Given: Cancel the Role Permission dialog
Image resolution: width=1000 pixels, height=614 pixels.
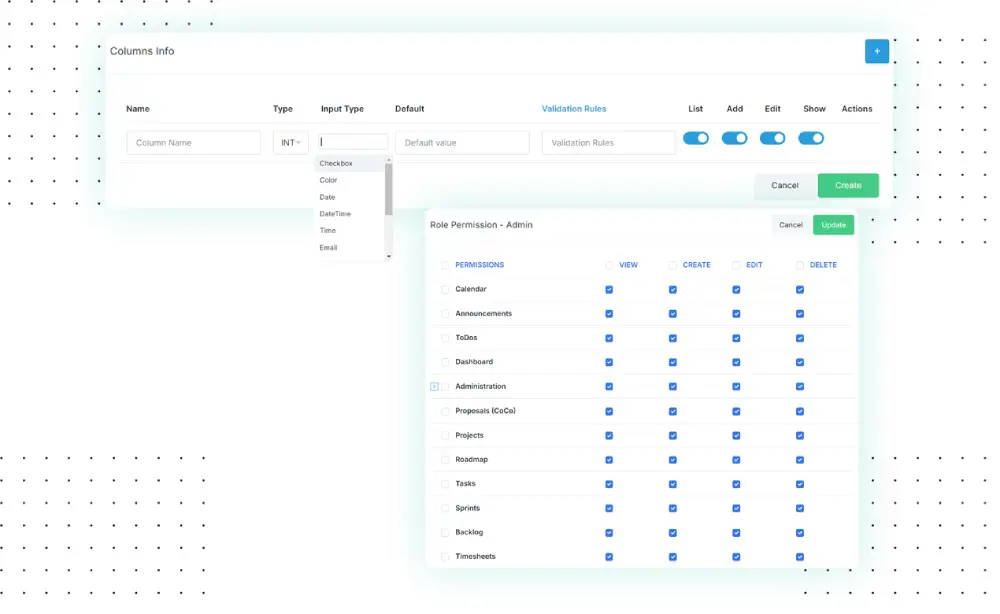Looking at the screenshot, I should (791, 225).
